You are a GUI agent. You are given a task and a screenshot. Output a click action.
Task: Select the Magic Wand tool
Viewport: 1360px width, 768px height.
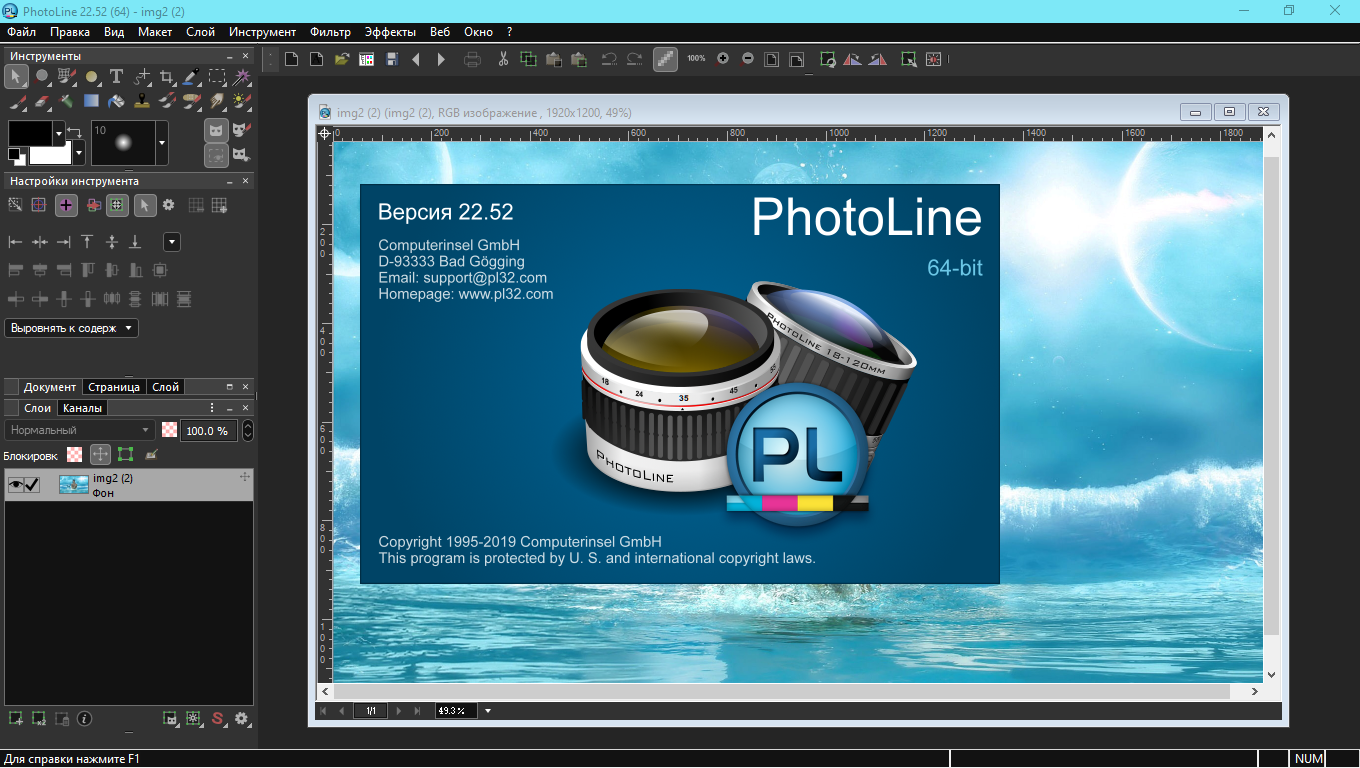coord(242,76)
